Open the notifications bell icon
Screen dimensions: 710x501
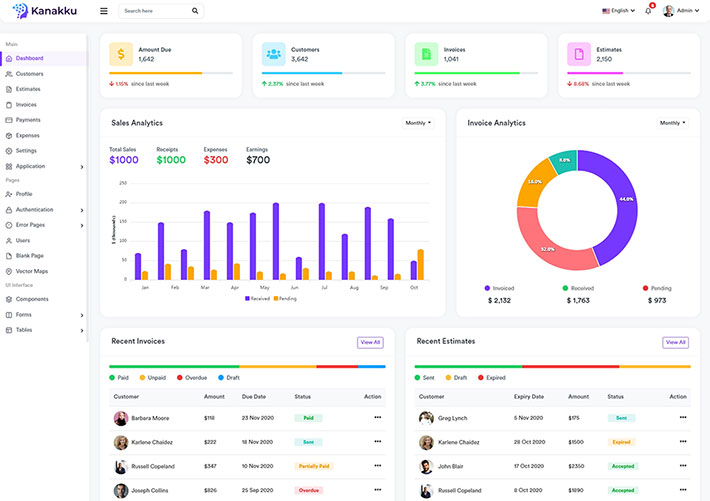click(x=648, y=11)
